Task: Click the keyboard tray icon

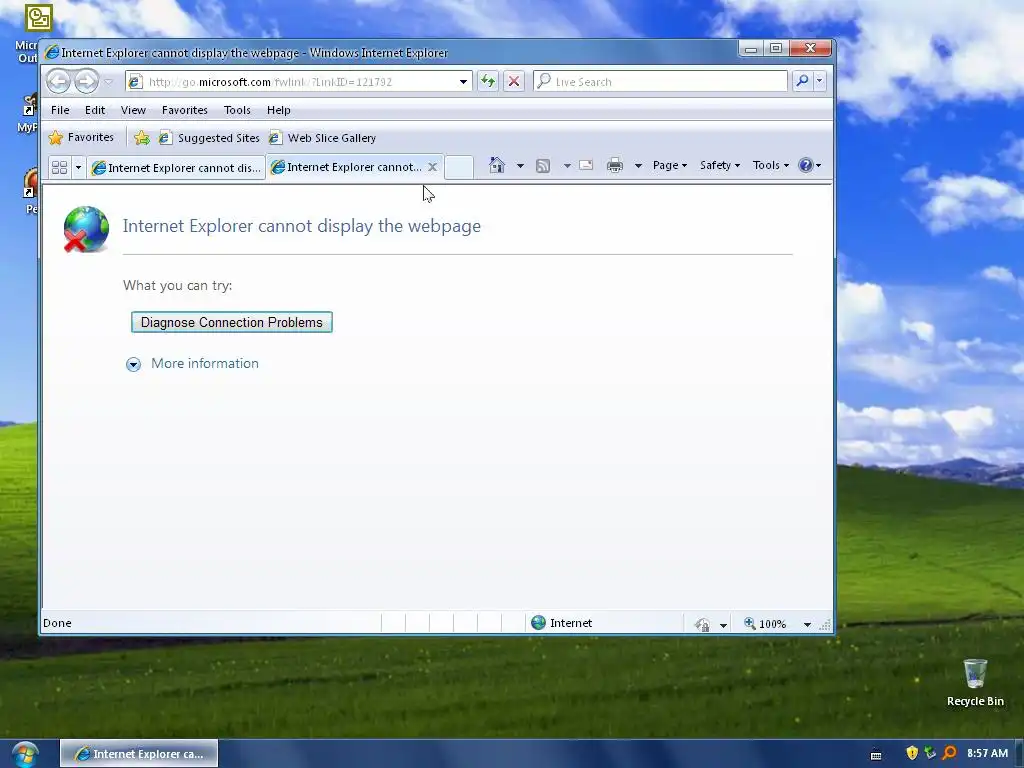Action: pyautogui.click(x=876, y=755)
